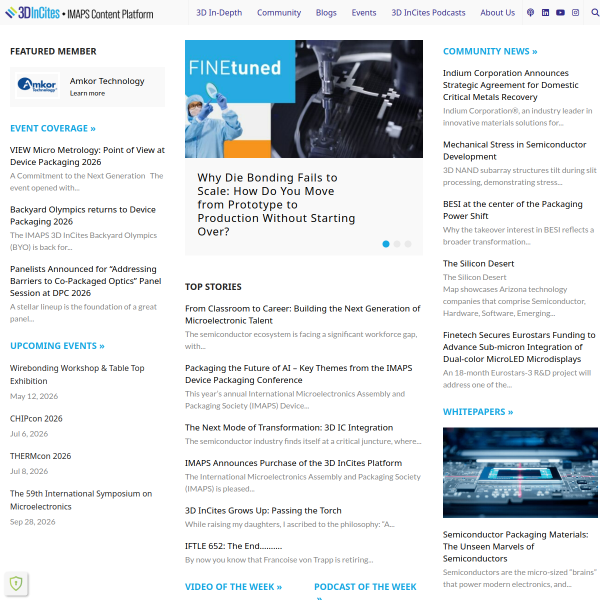Click the search magnifier icon

click(594, 13)
